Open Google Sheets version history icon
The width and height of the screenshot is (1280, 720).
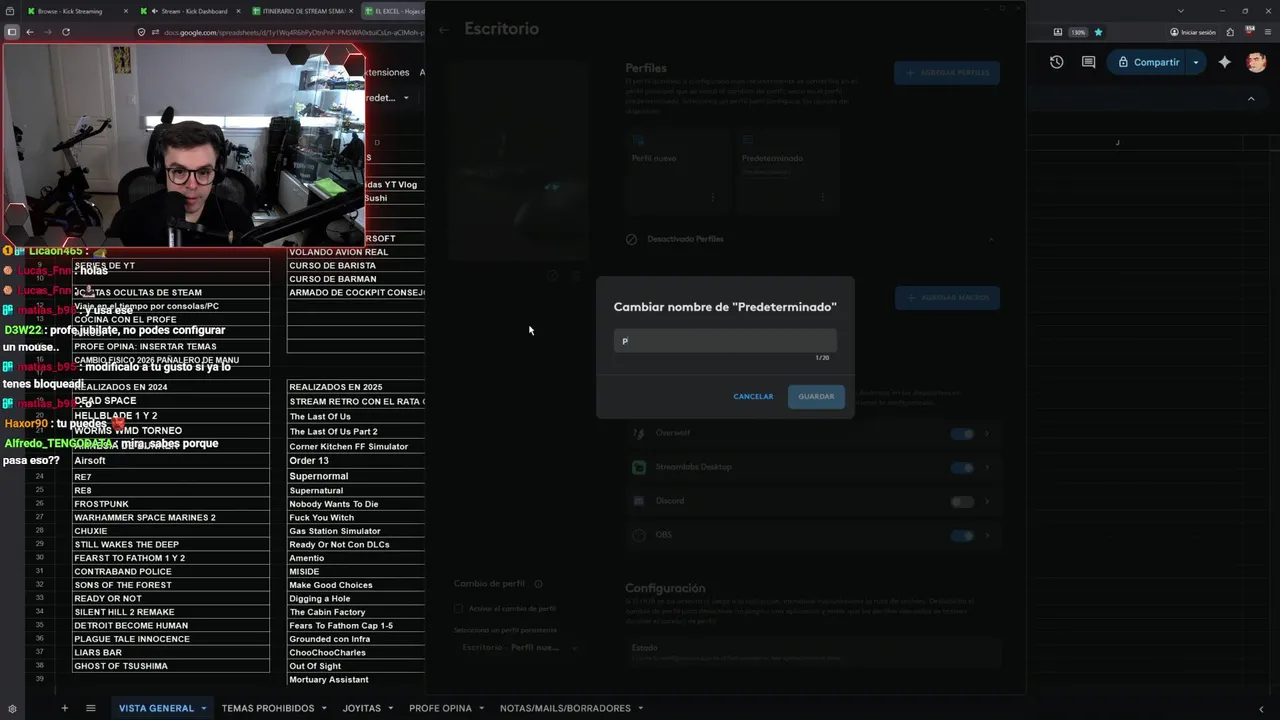[x=1057, y=62]
